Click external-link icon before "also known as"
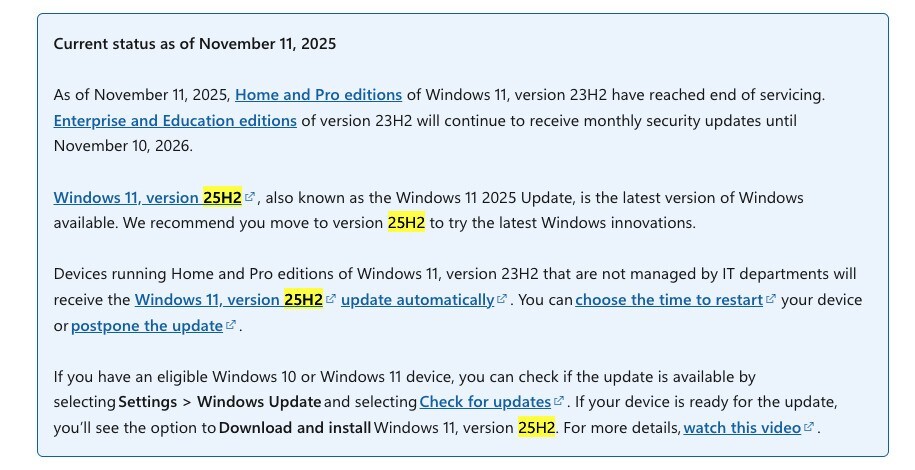 250,198
